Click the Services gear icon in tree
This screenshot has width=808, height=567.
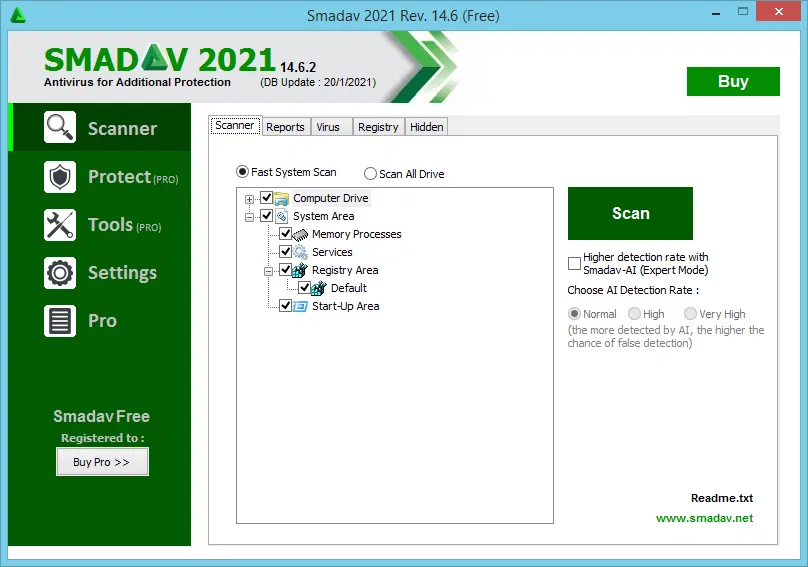pyautogui.click(x=300, y=253)
